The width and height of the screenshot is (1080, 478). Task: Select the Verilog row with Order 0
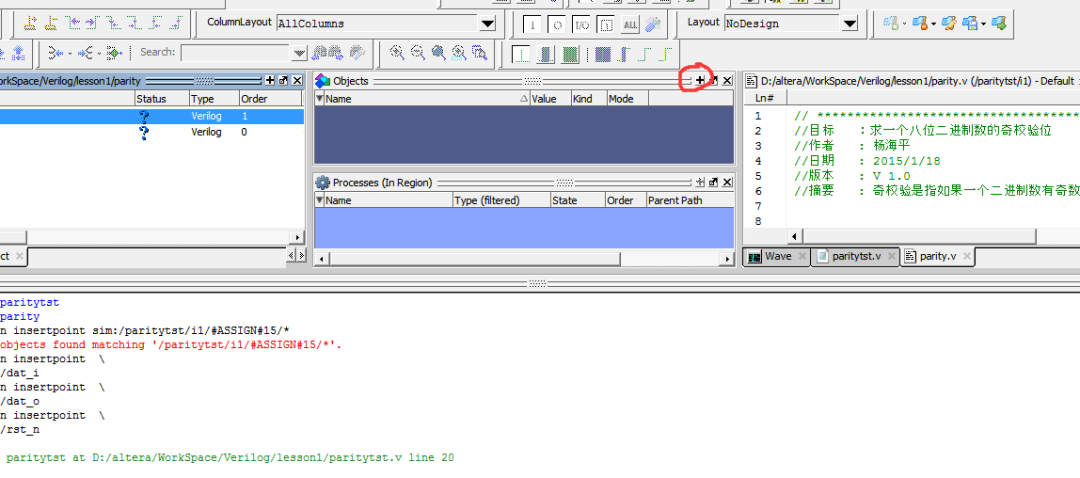click(152, 132)
